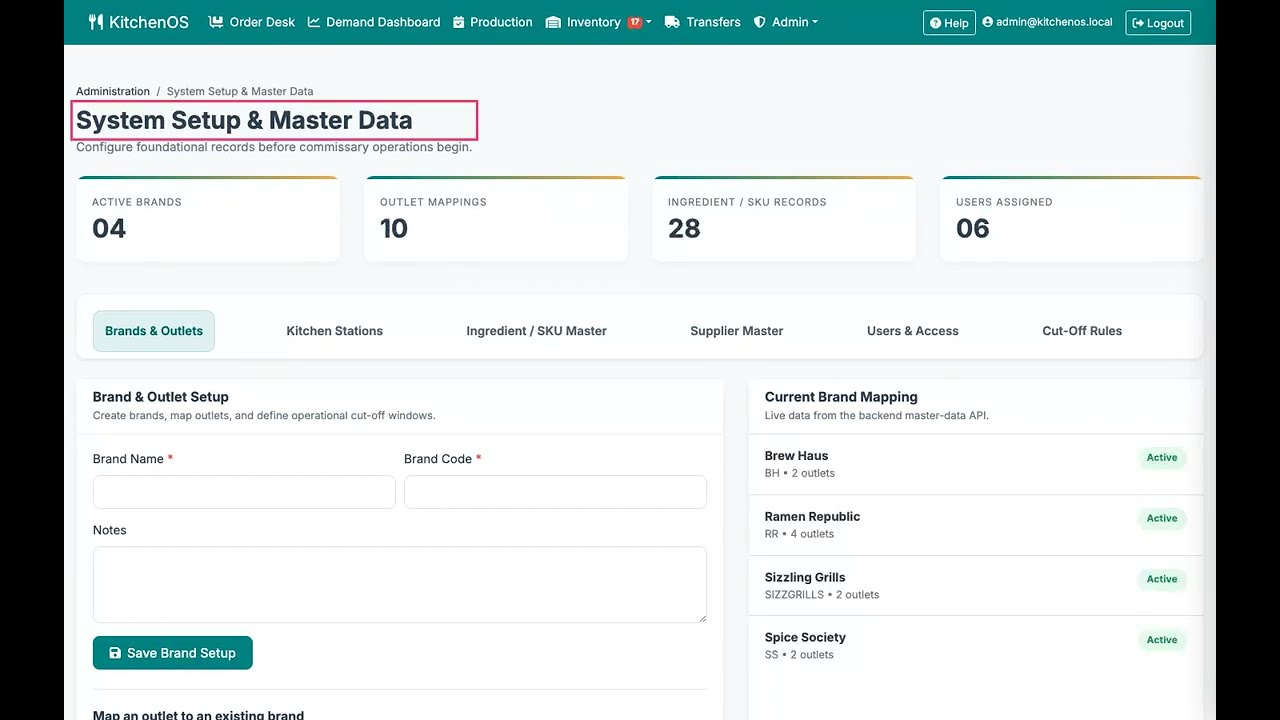The image size is (1280, 720).
Task: Click the admin@kitchenos.local account text
Action: point(1054,22)
